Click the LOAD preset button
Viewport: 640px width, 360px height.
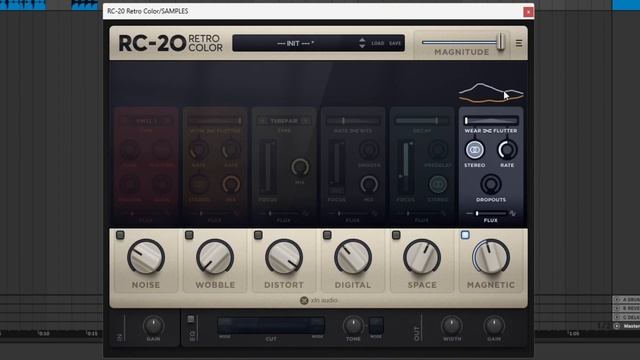[378, 43]
